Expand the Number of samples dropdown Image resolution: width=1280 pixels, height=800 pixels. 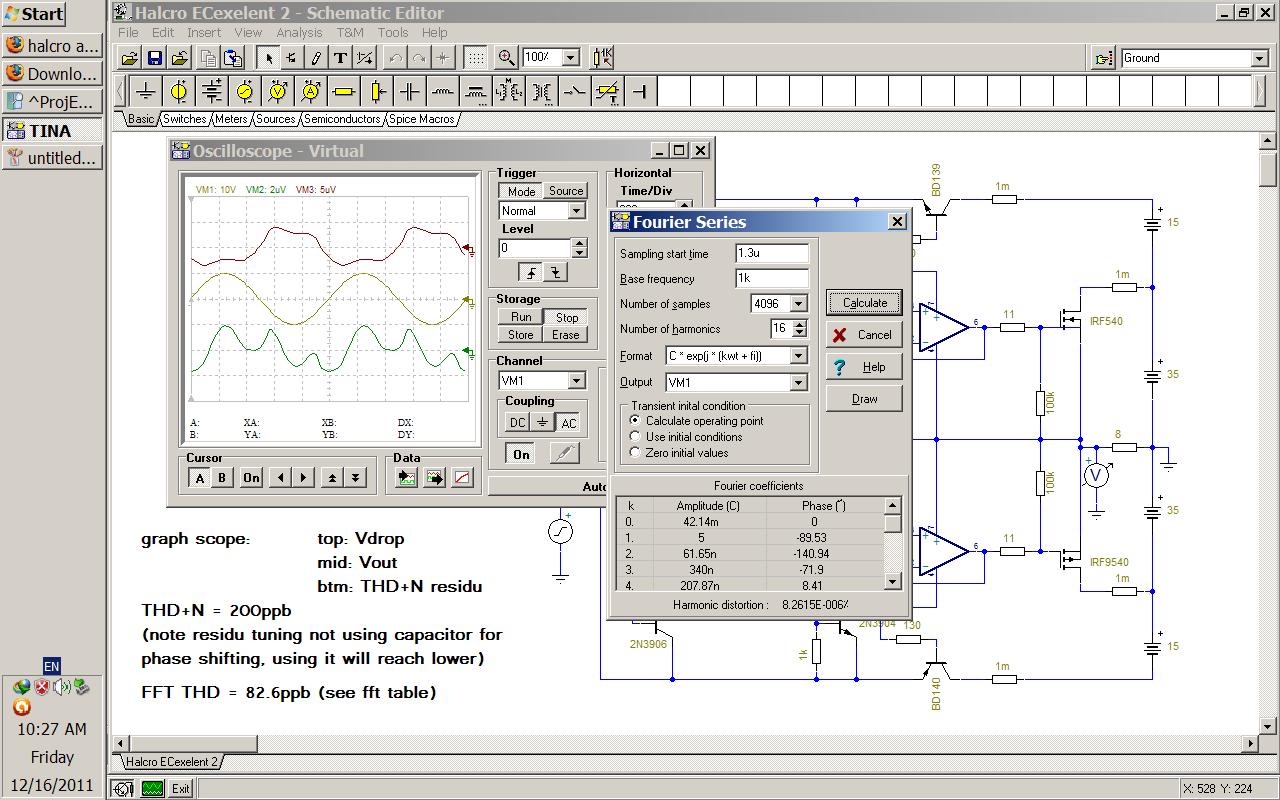click(x=798, y=304)
